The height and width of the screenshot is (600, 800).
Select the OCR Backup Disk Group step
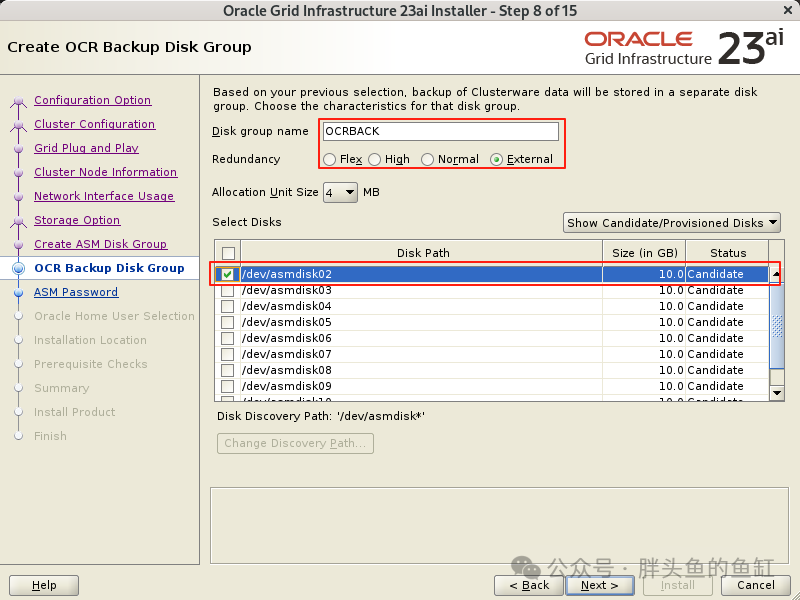pyautogui.click(x=109, y=268)
